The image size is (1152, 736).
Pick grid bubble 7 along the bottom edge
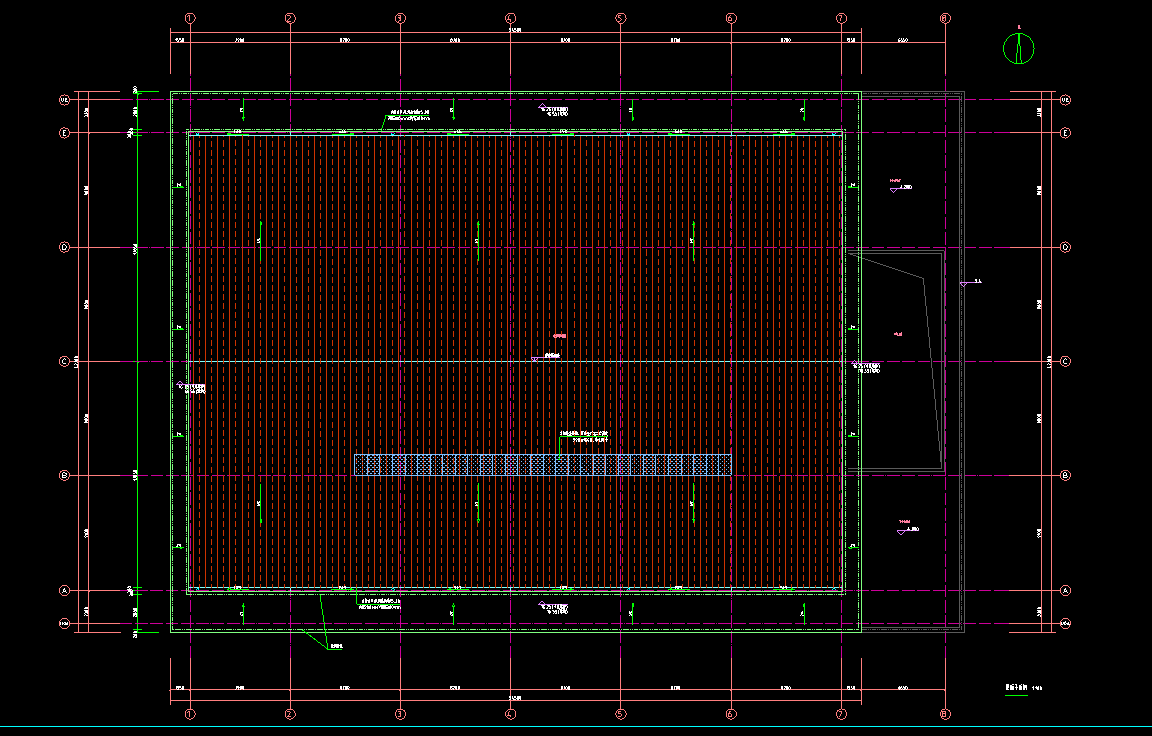pos(841,714)
